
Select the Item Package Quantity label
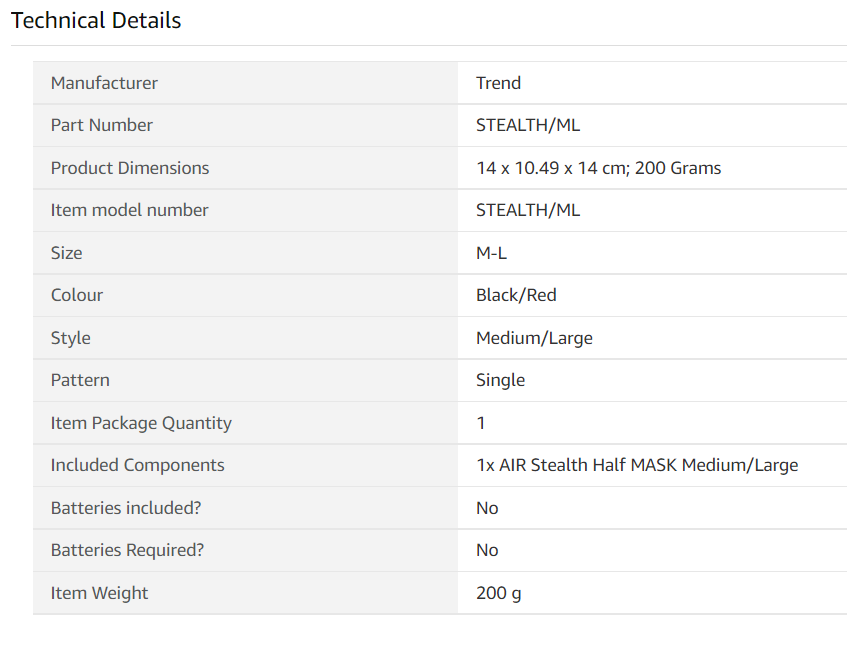[x=141, y=423]
